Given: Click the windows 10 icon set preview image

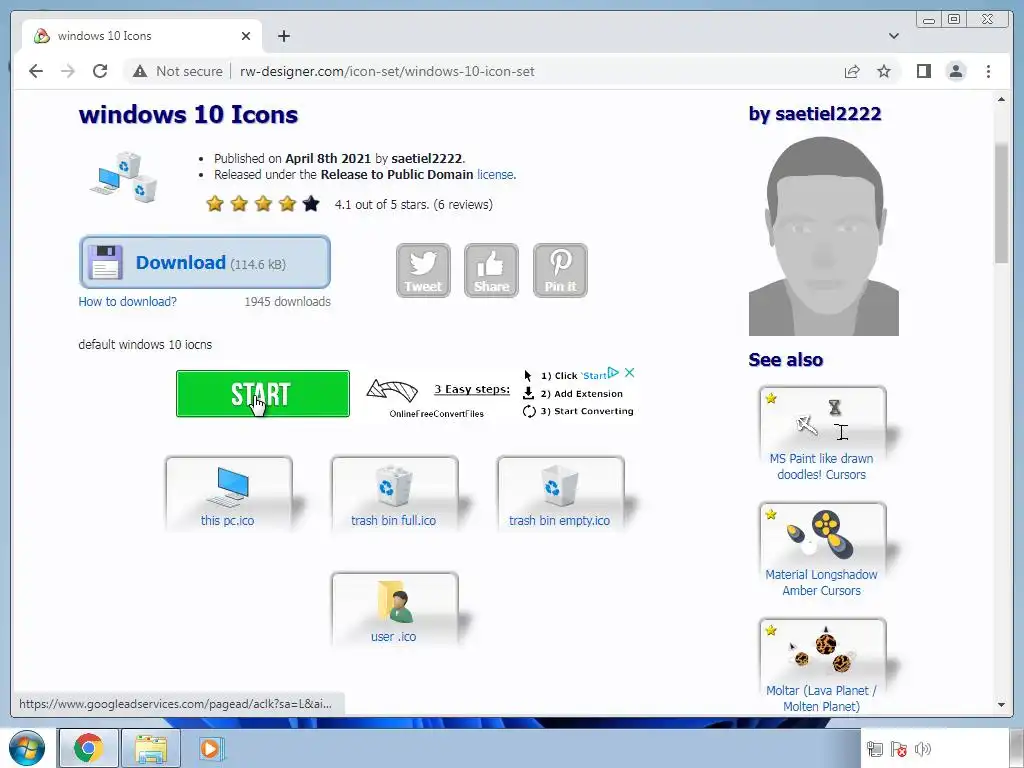Looking at the screenshot, I should (x=124, y=177).
